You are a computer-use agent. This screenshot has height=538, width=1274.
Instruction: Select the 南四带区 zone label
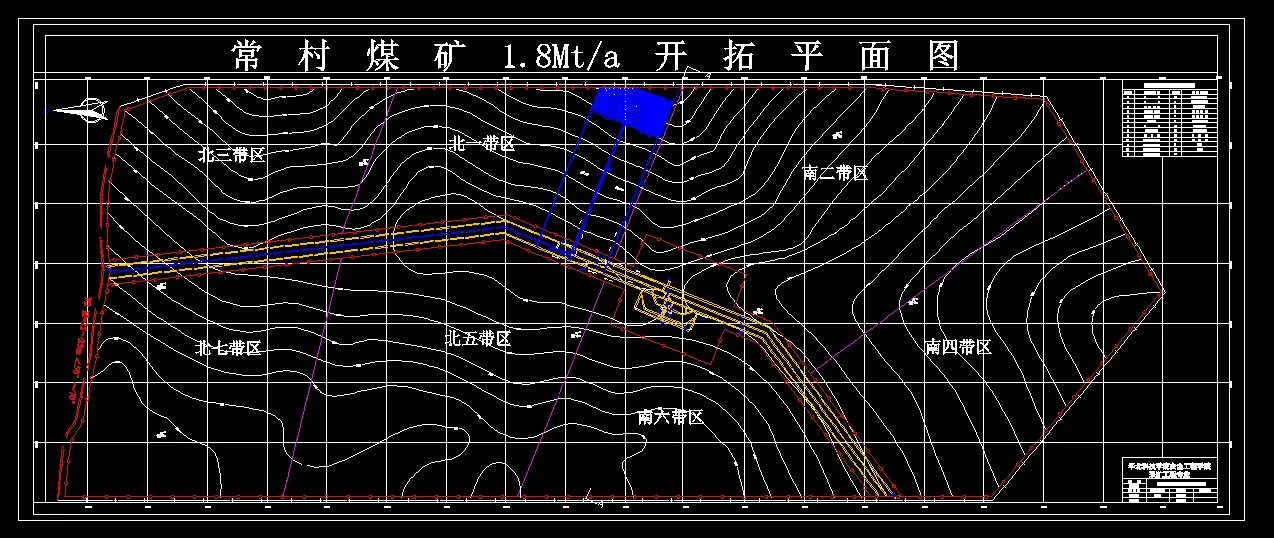[x=958, y=347]
